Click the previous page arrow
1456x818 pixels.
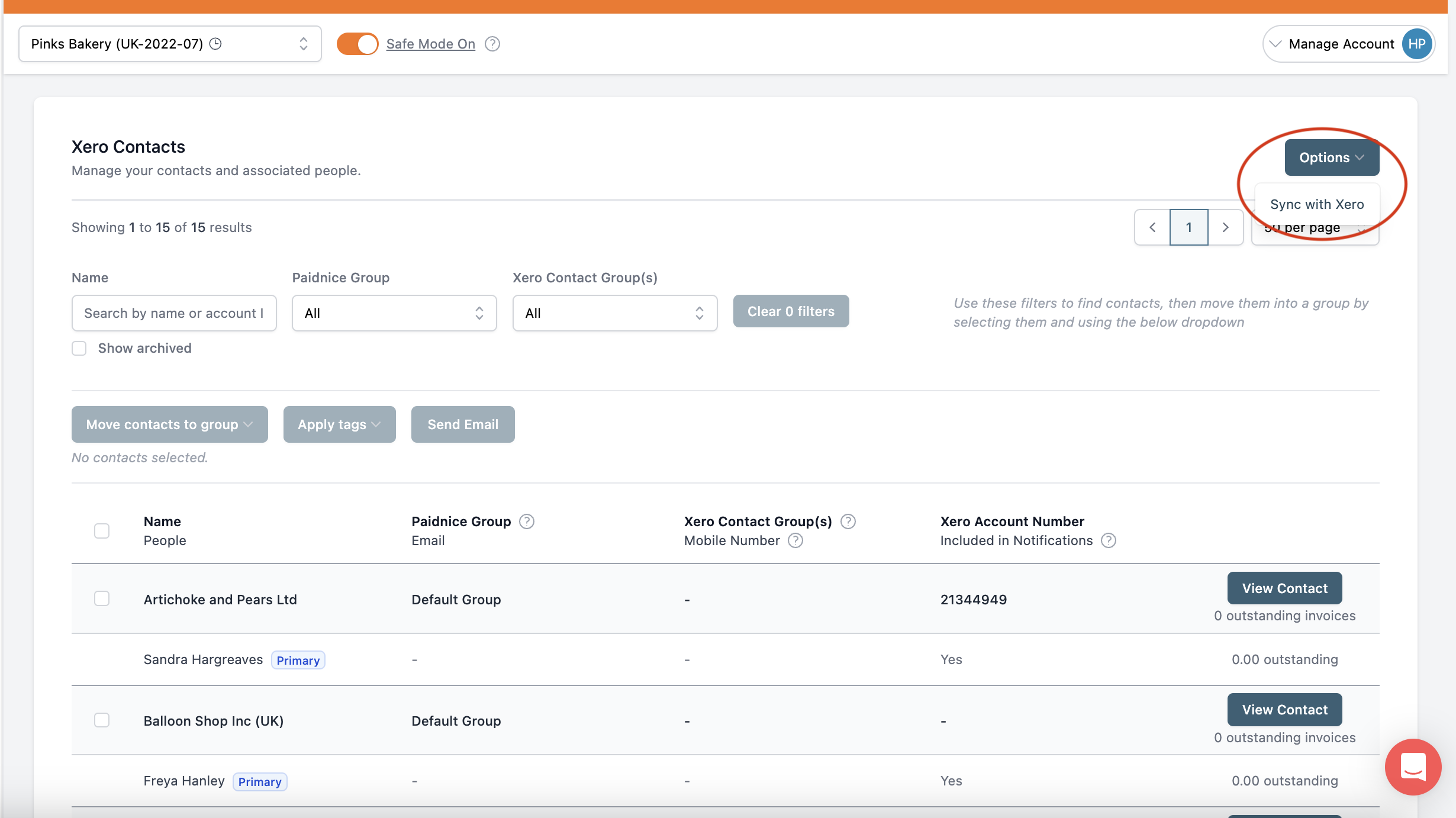click(1152, 227)
